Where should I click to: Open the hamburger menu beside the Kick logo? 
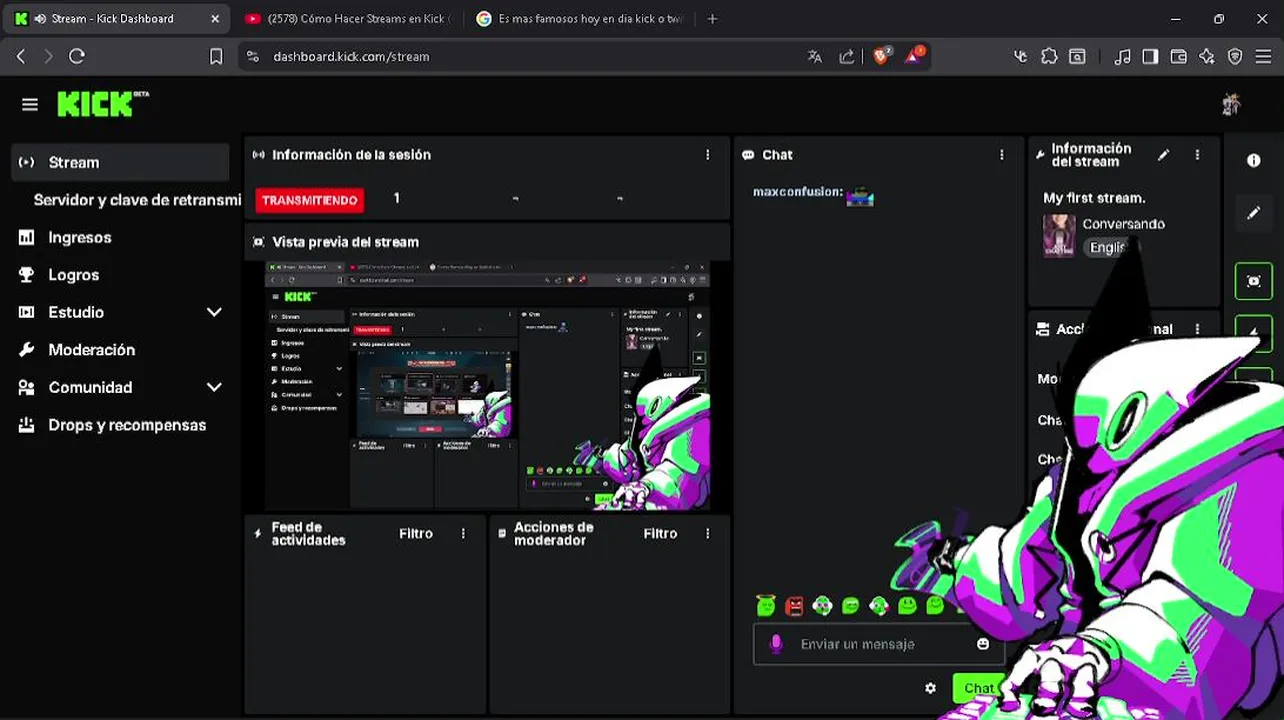coord(30,105)
